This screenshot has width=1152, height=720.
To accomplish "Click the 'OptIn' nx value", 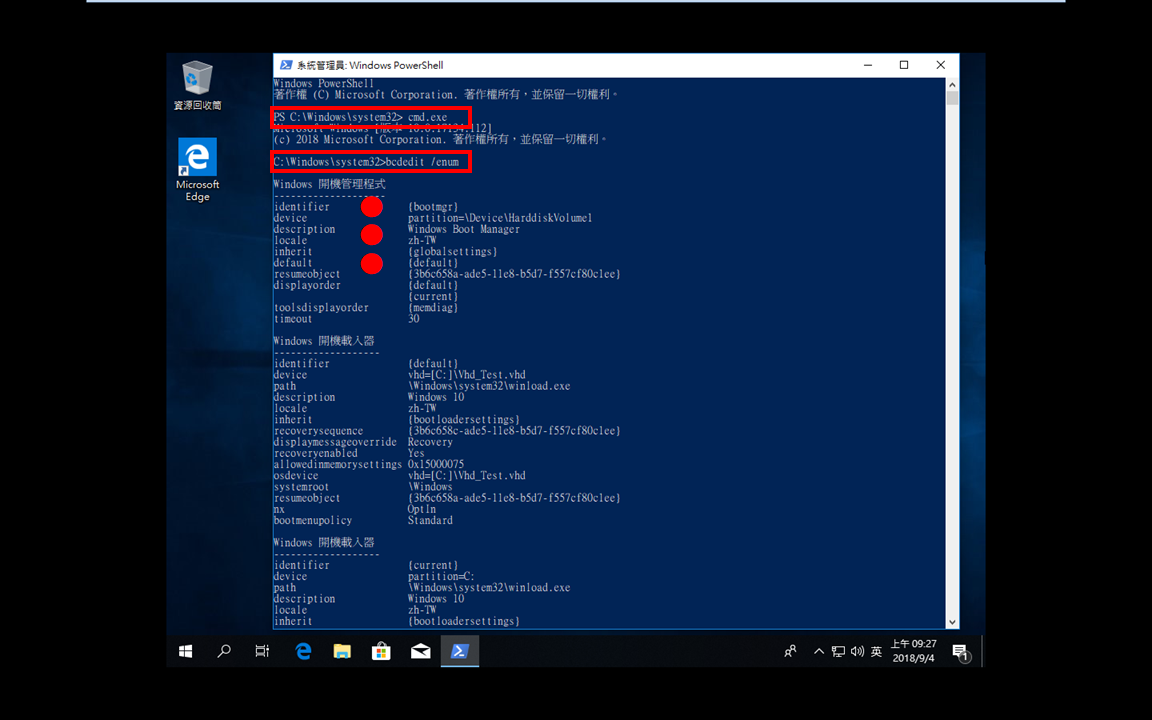I will point(422,509).
